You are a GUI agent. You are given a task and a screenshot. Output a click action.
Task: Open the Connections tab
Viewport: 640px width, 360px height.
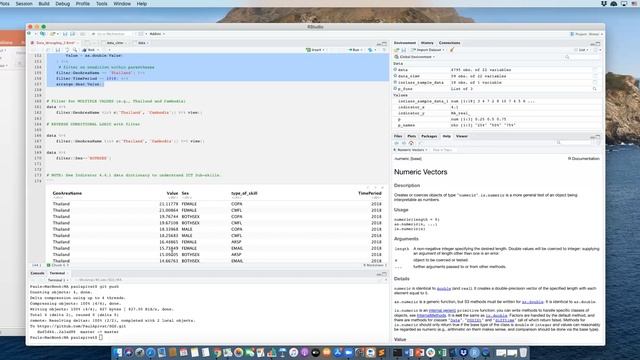(449, 43)
